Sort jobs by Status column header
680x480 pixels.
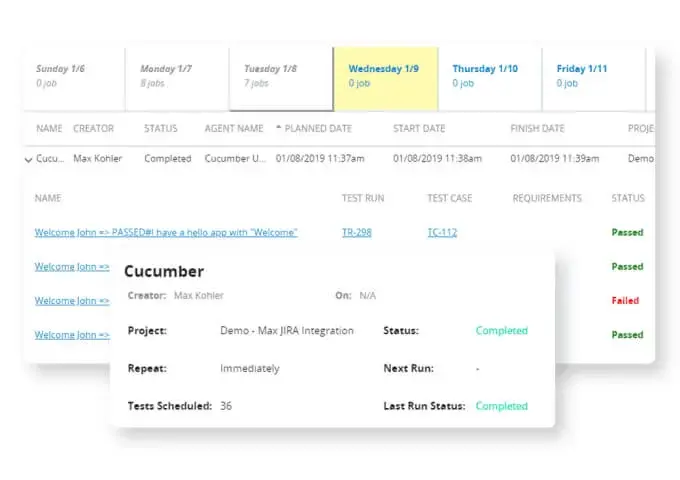click(x=160, y=128)
